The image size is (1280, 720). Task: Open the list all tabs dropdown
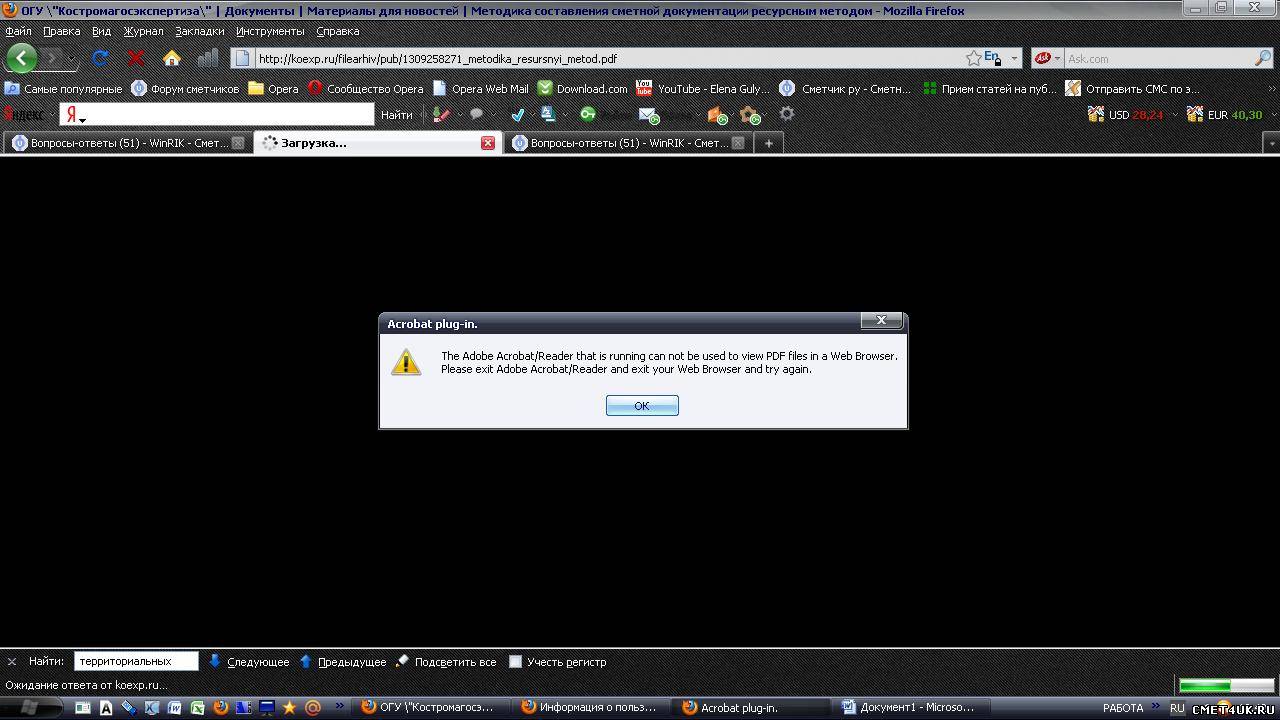pyautogui.click(x=1271, y=143)
